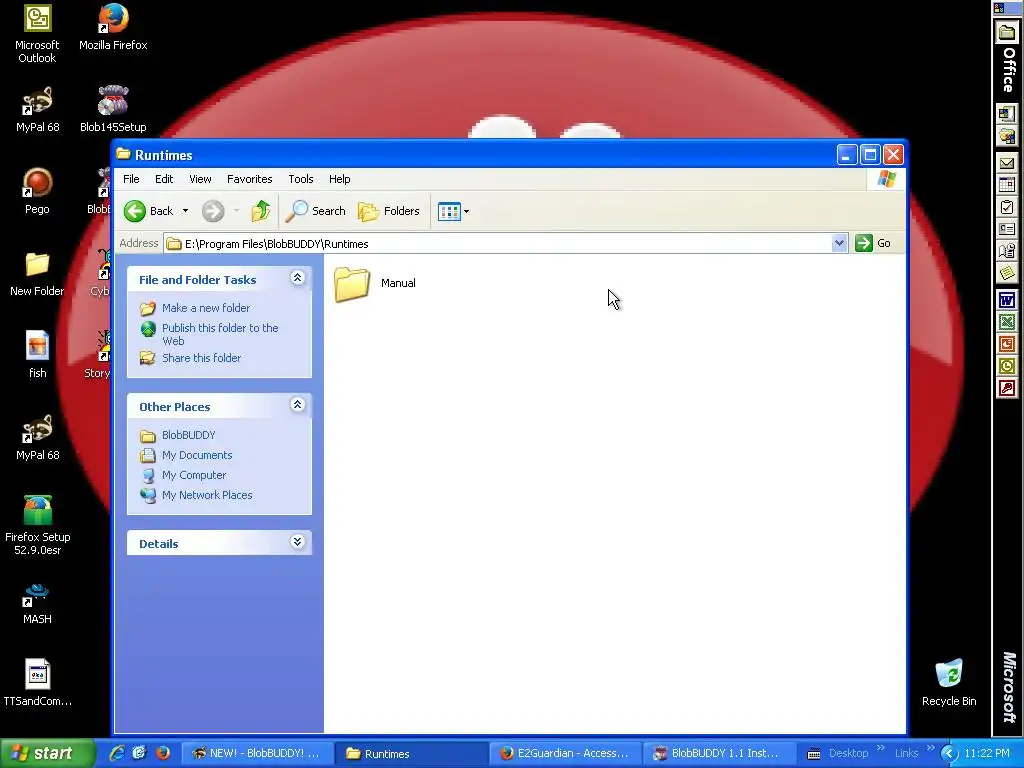
Task: Select New Folder on desktop
Action: 37,274
